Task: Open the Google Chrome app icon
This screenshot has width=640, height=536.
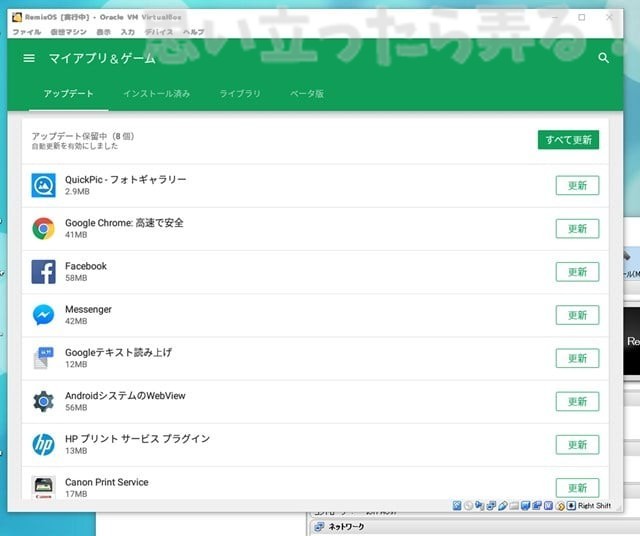Action: click(44, 228)
